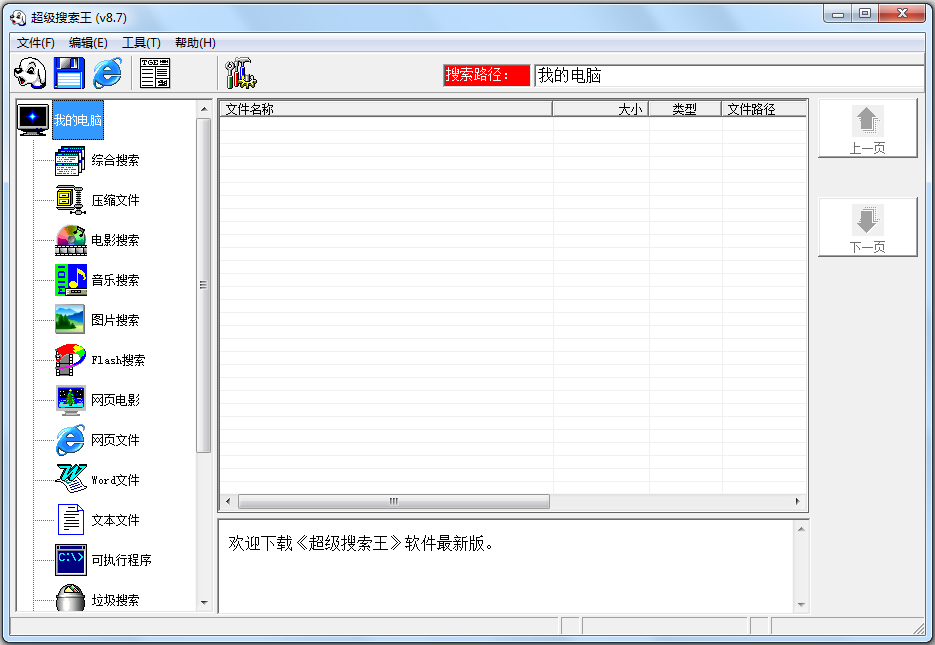The width and height of the screenshot is (935, 645).
Task: Click the dog search icon in toolbar
Action: pyautogui.click(x=31, y=73)
